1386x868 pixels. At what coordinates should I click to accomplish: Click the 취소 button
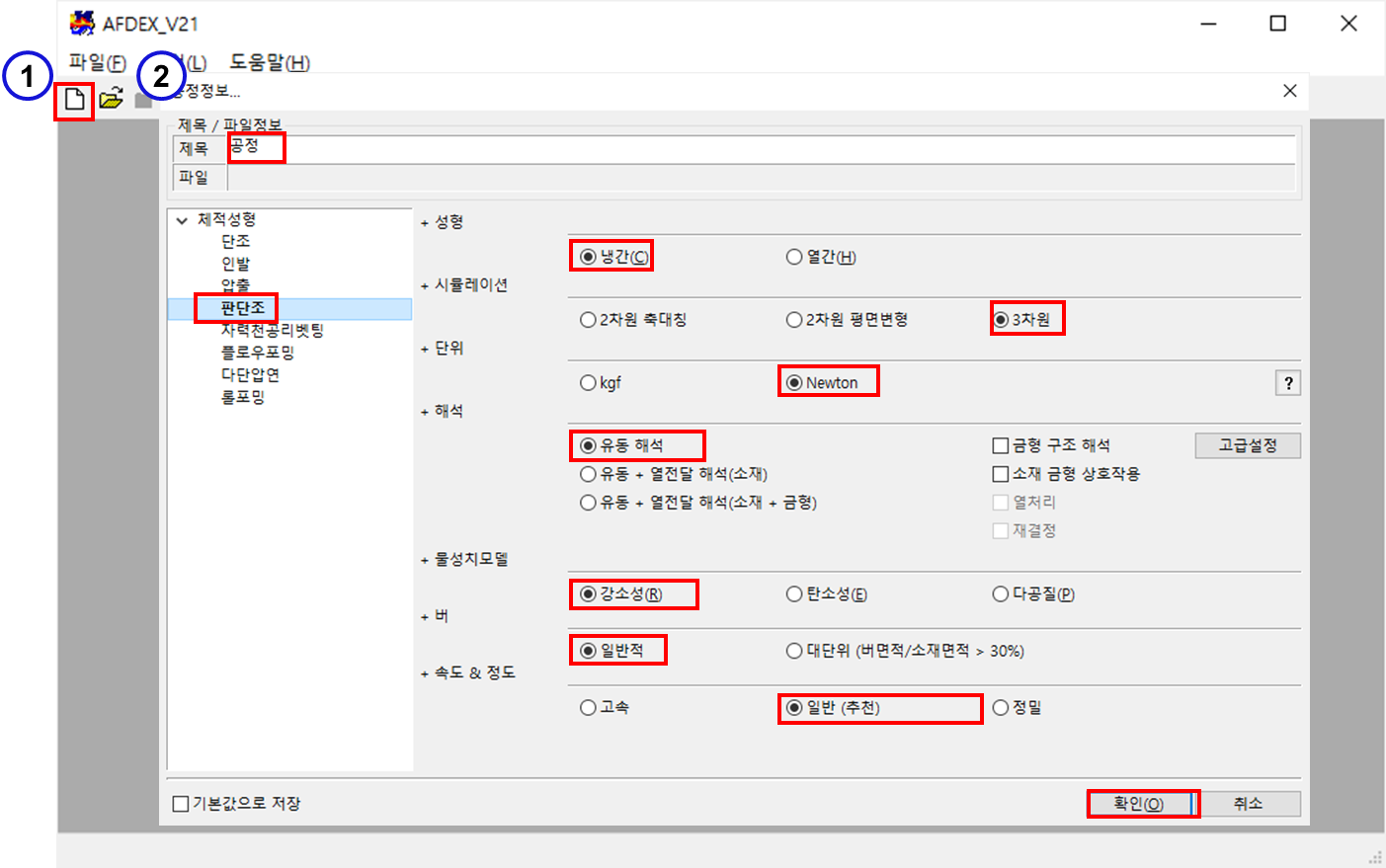tap(1247, 804)
